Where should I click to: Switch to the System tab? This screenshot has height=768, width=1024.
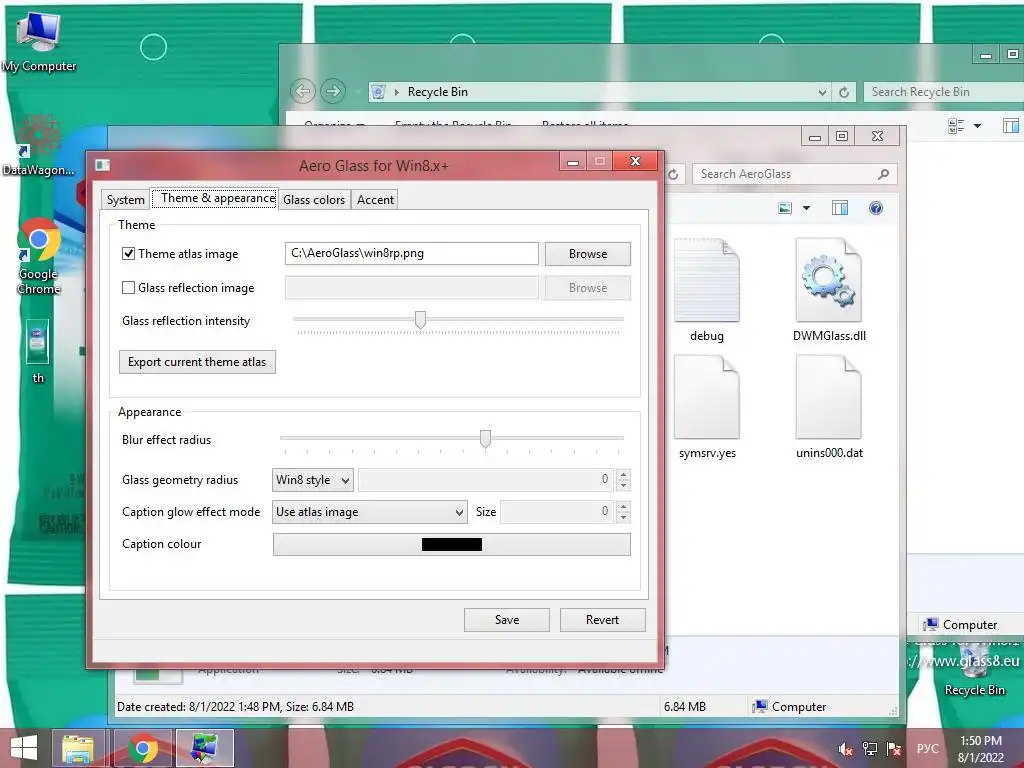click(125, 200)
